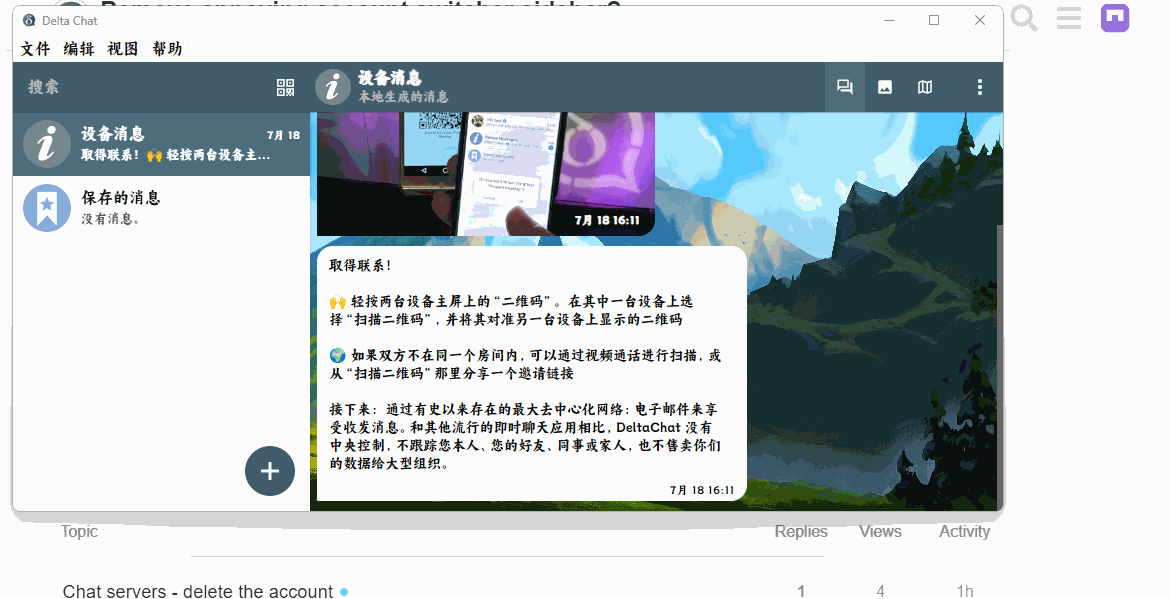Click the new chat plus button

(x=270, y=471)
